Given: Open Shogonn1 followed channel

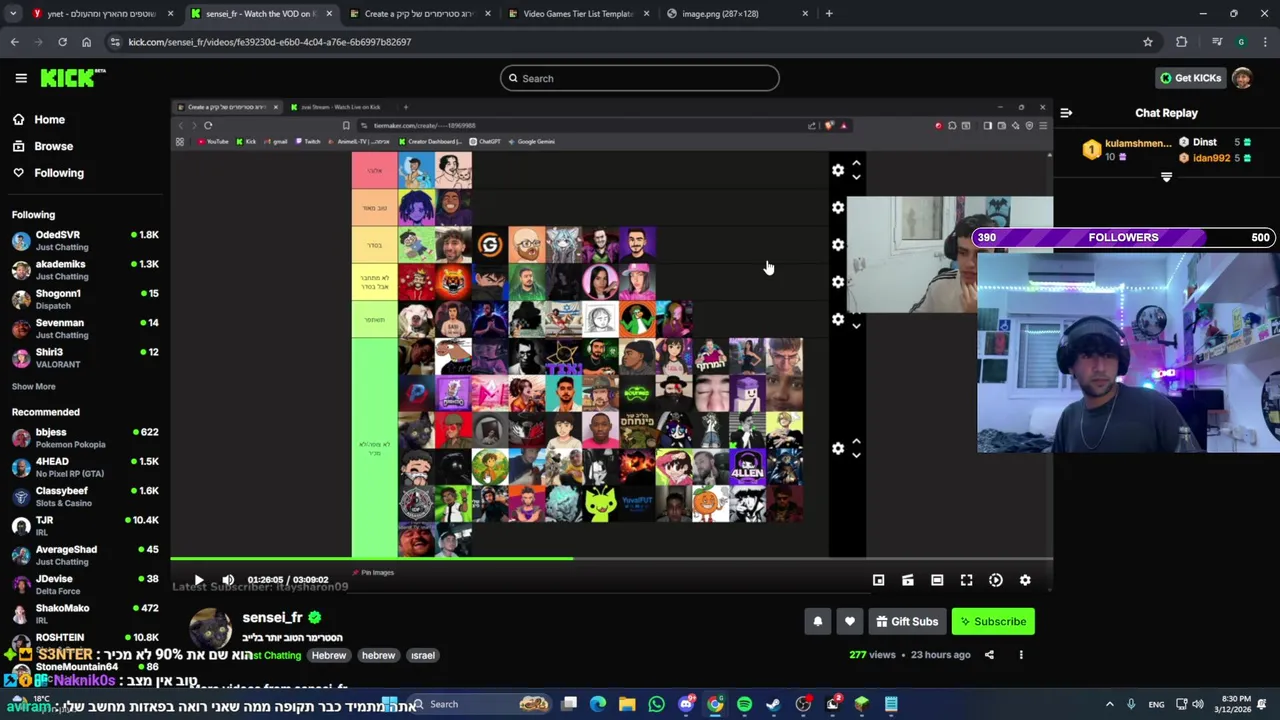Looking at the screenshot, I should pos(85,299).
